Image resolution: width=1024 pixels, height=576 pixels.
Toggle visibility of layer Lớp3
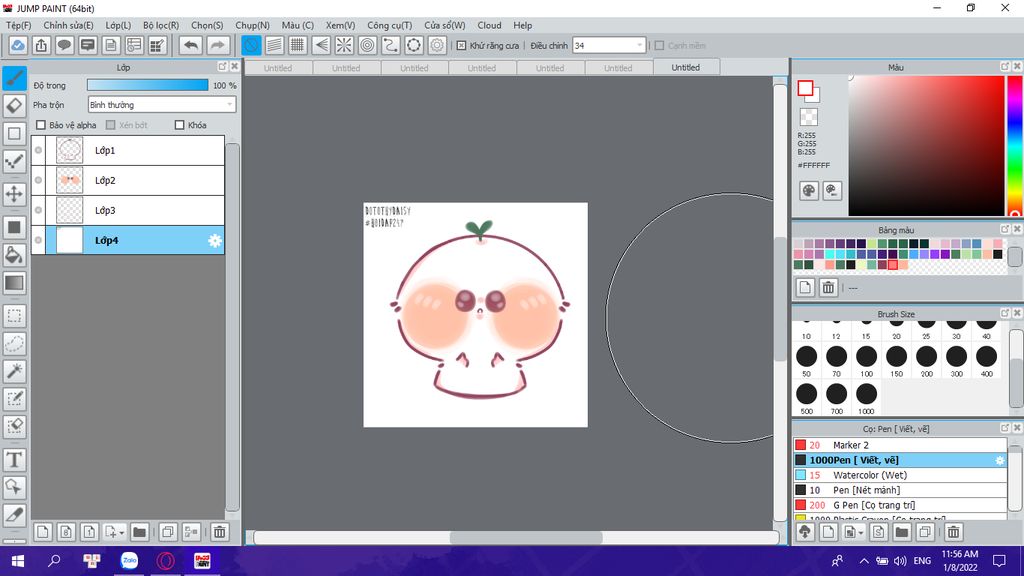(39, 210)
